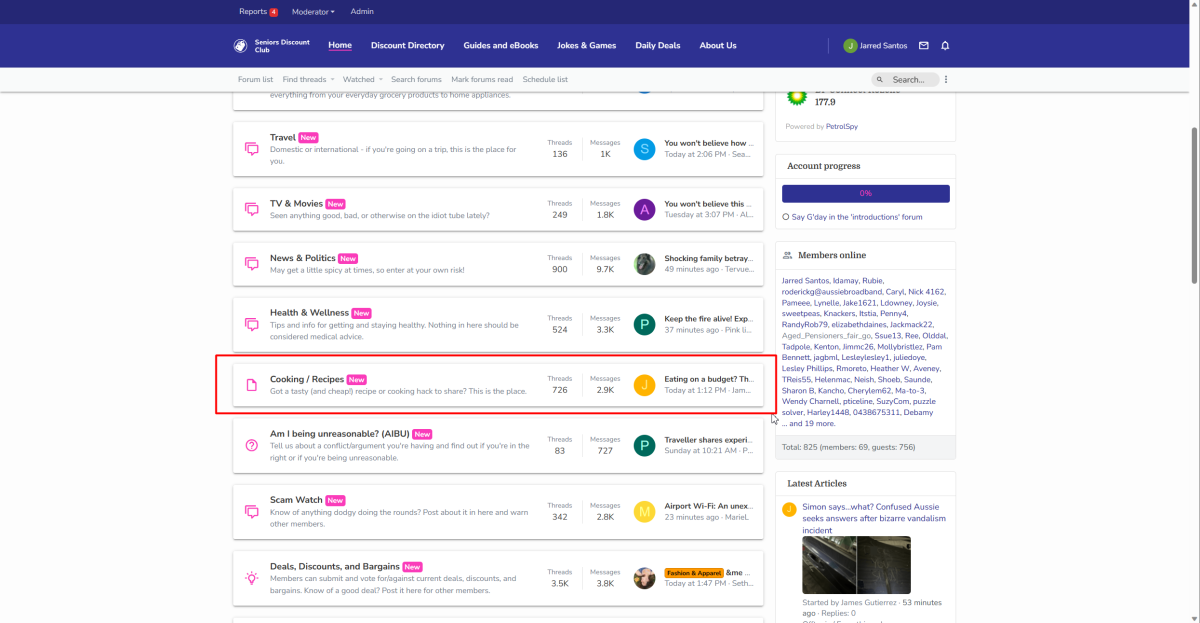The height and width of the screenshot is (623, 1200).
Task: Click into the Search input field
Action: point(912,80)
